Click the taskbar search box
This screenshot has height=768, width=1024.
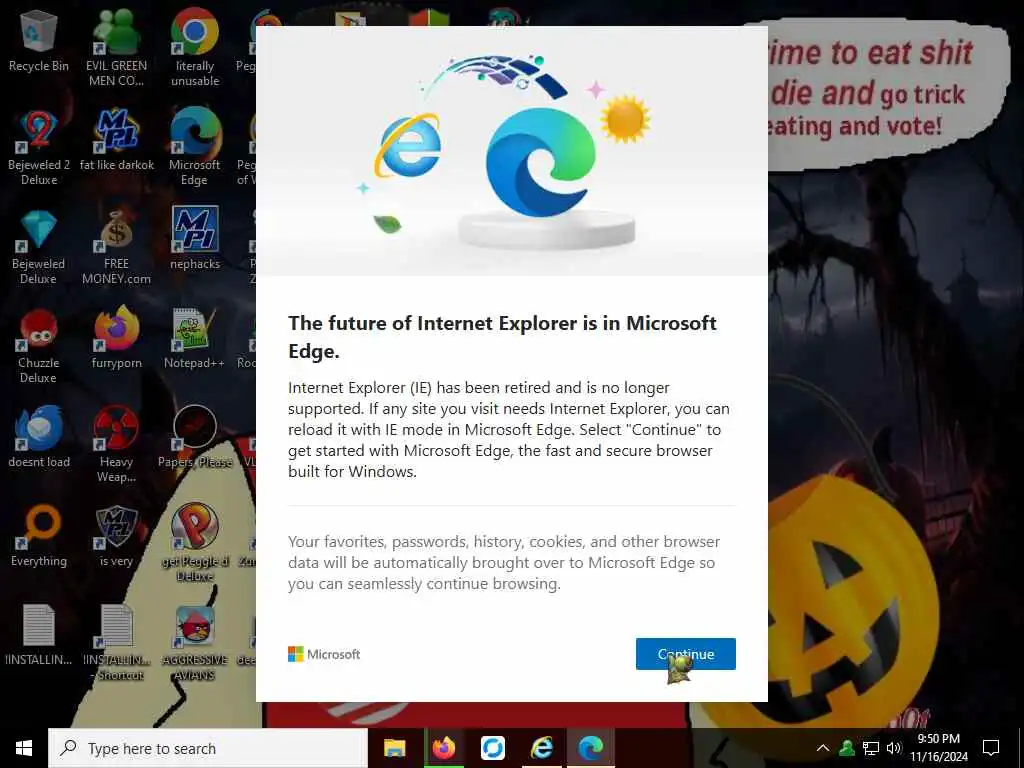[208, 748]
